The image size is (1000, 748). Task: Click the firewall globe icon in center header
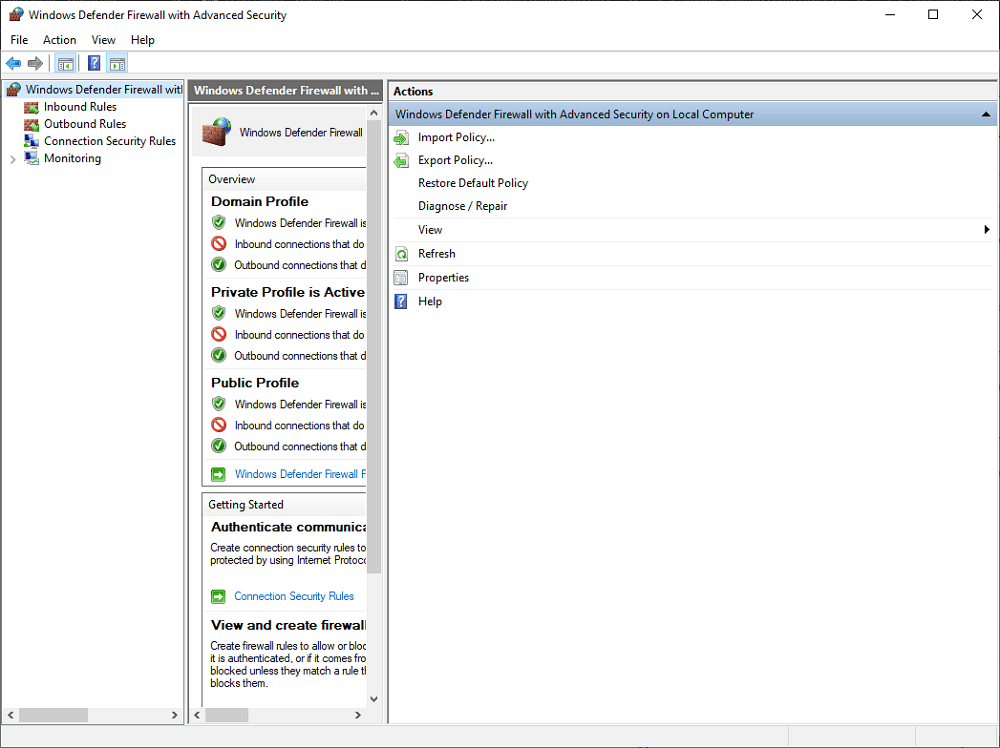click(x=216, y=132)
